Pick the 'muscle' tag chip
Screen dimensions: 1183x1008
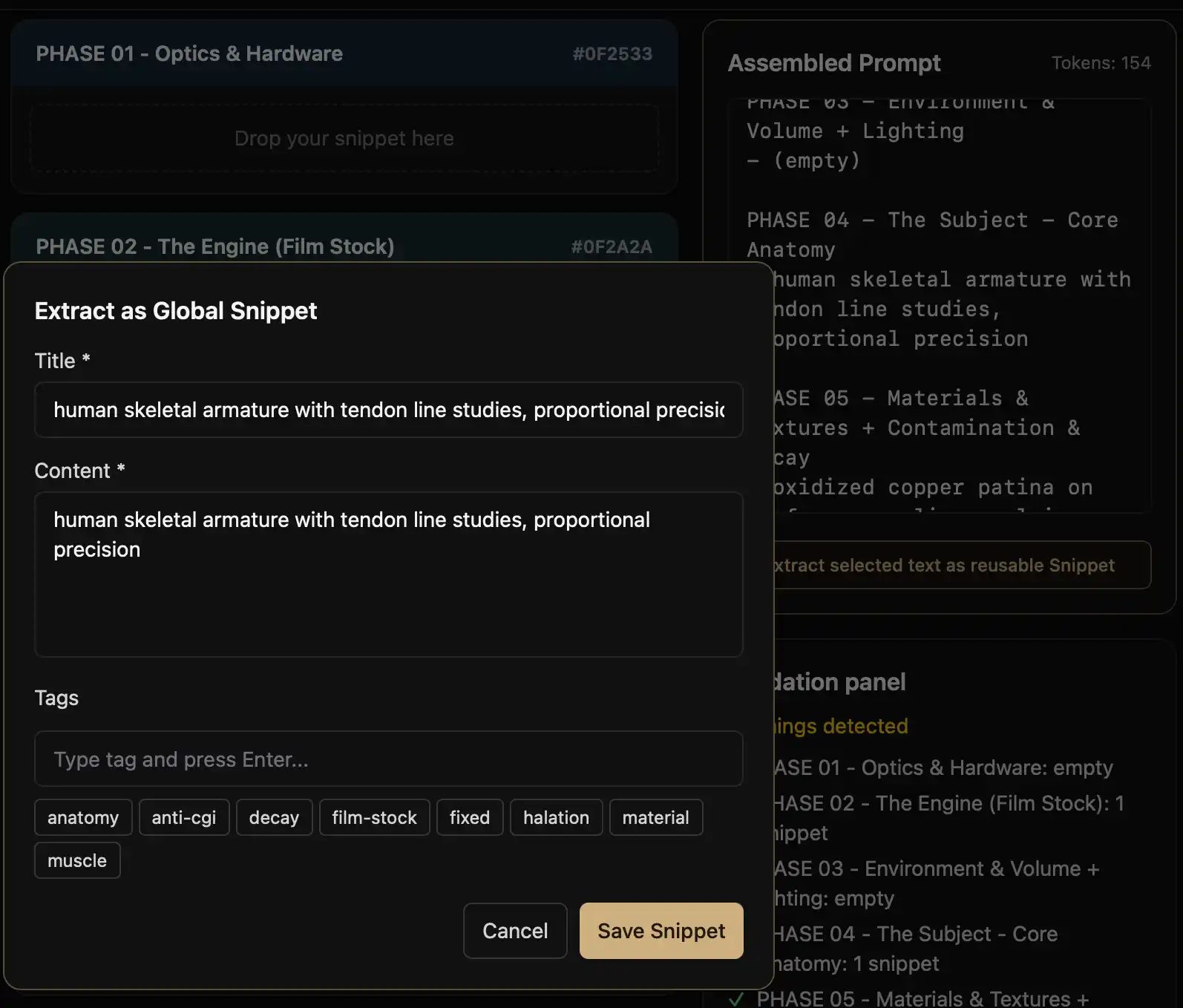tap(77, 860)
